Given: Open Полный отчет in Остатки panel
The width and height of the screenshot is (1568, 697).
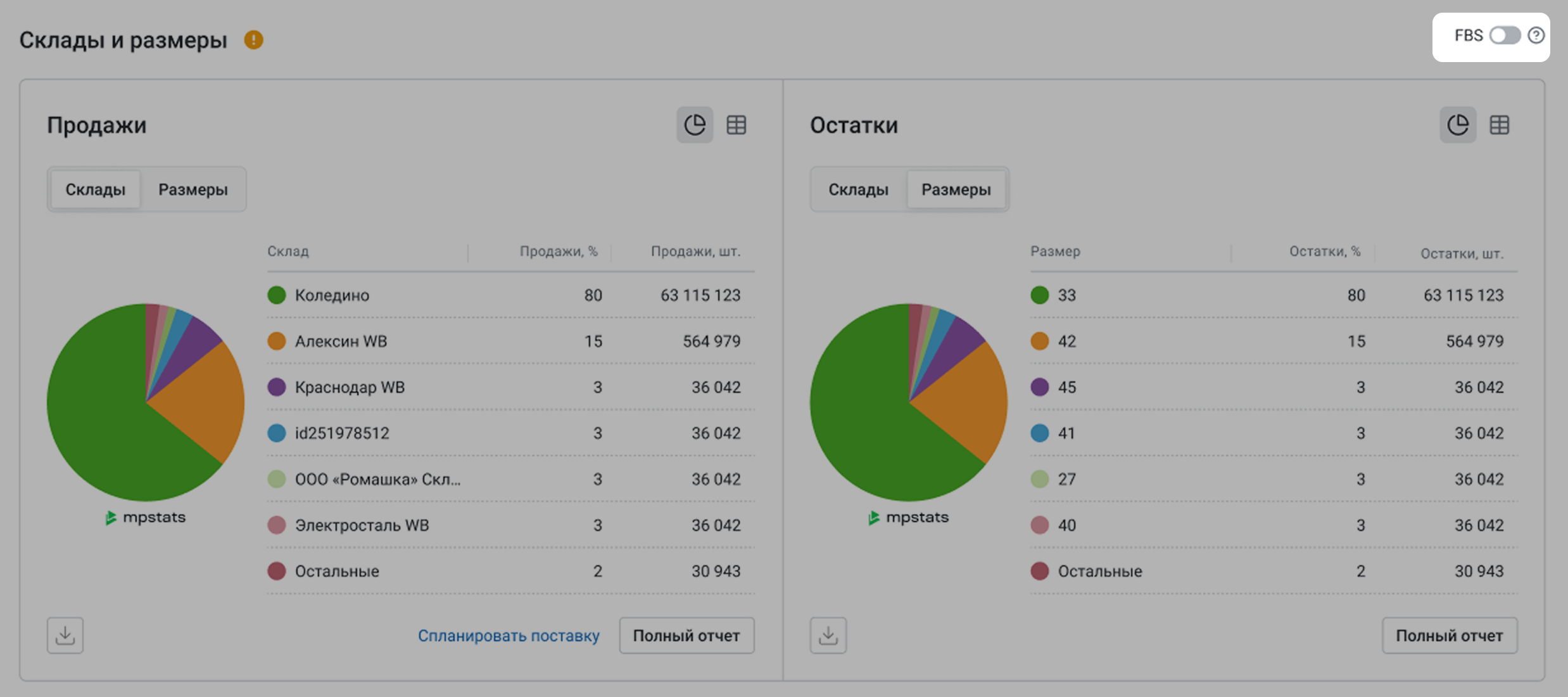Looking at the screenshot, I should (x=1449, y=636).
